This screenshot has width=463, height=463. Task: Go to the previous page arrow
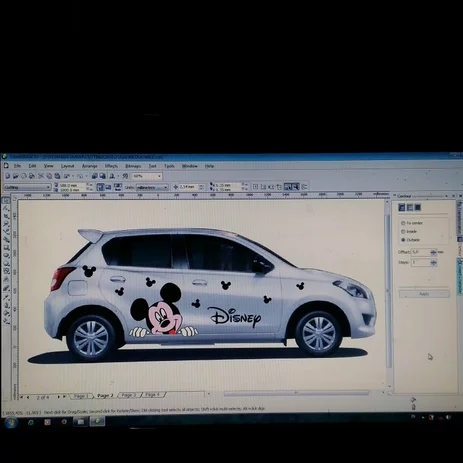[28, 397]
